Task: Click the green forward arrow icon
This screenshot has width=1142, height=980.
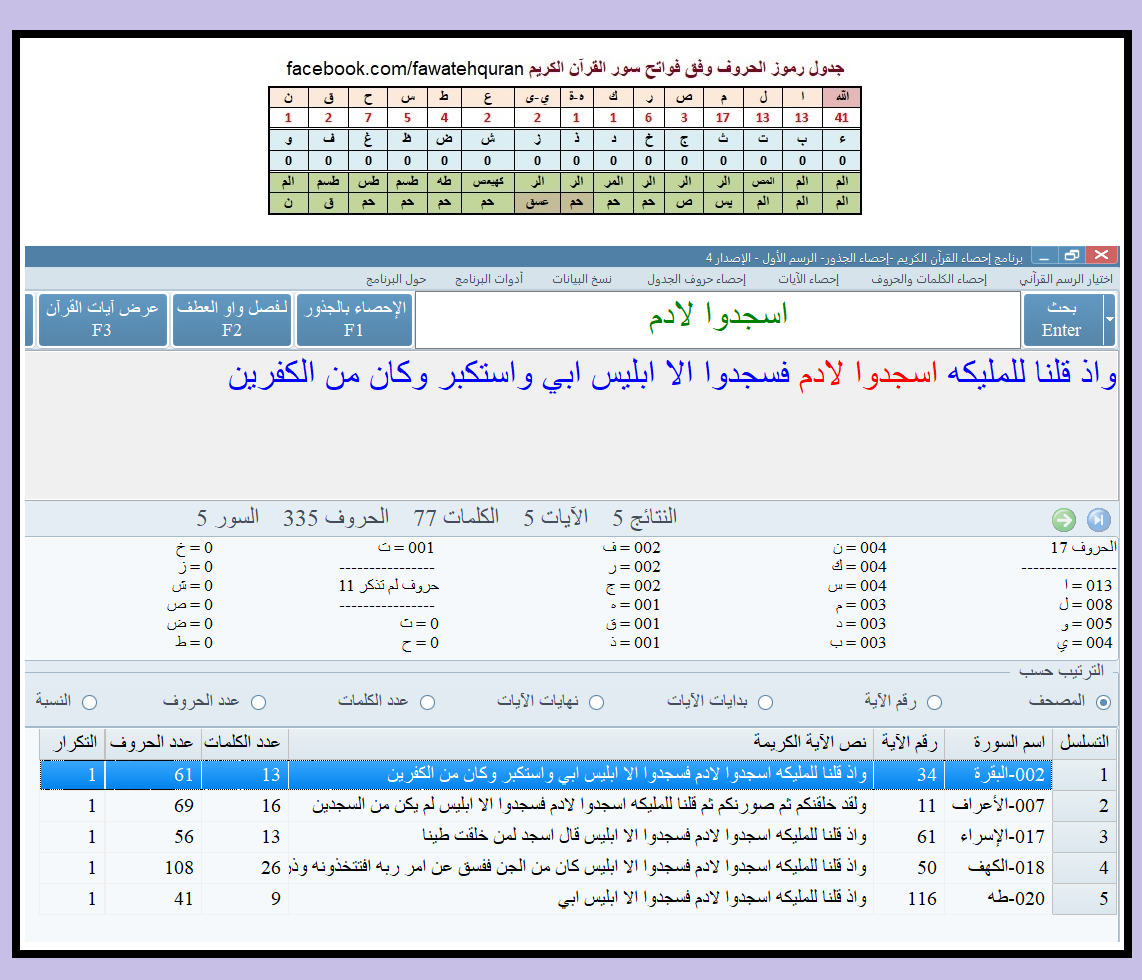Action: point(1063,520)
